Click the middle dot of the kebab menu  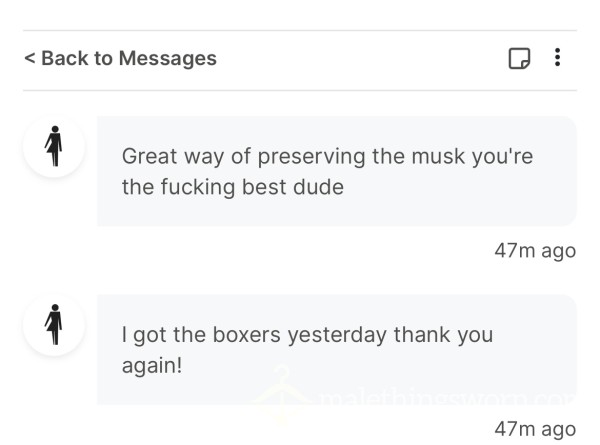click(558, 57)
